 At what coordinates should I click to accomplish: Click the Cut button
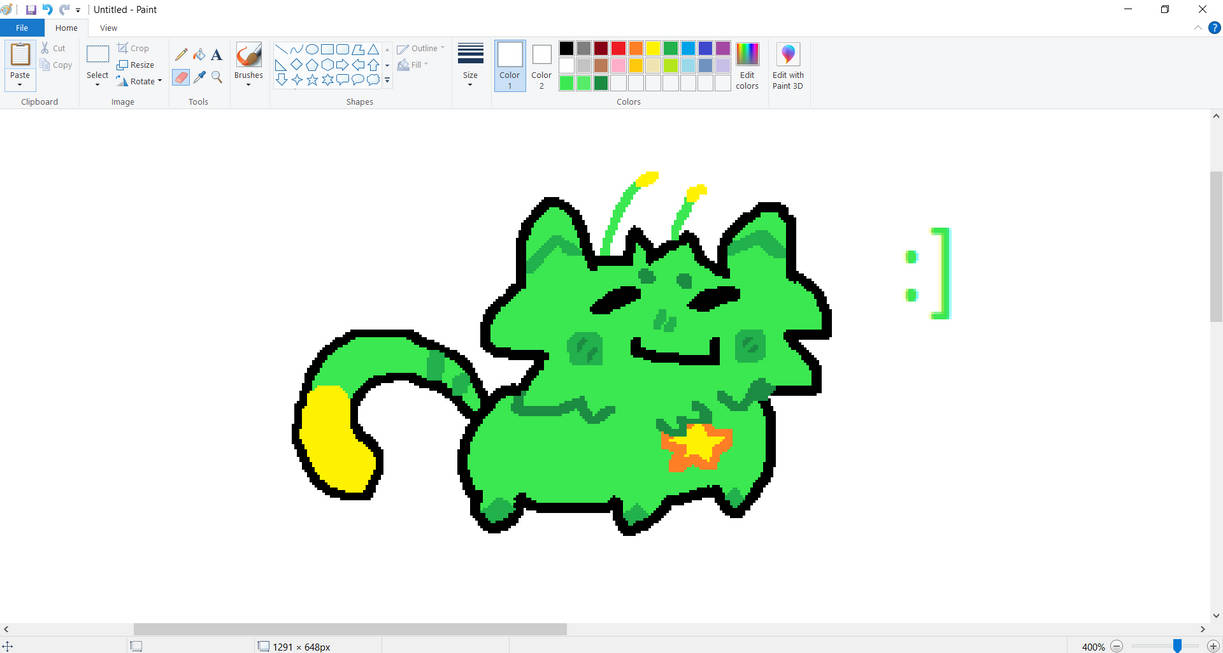tap(53, 48)
